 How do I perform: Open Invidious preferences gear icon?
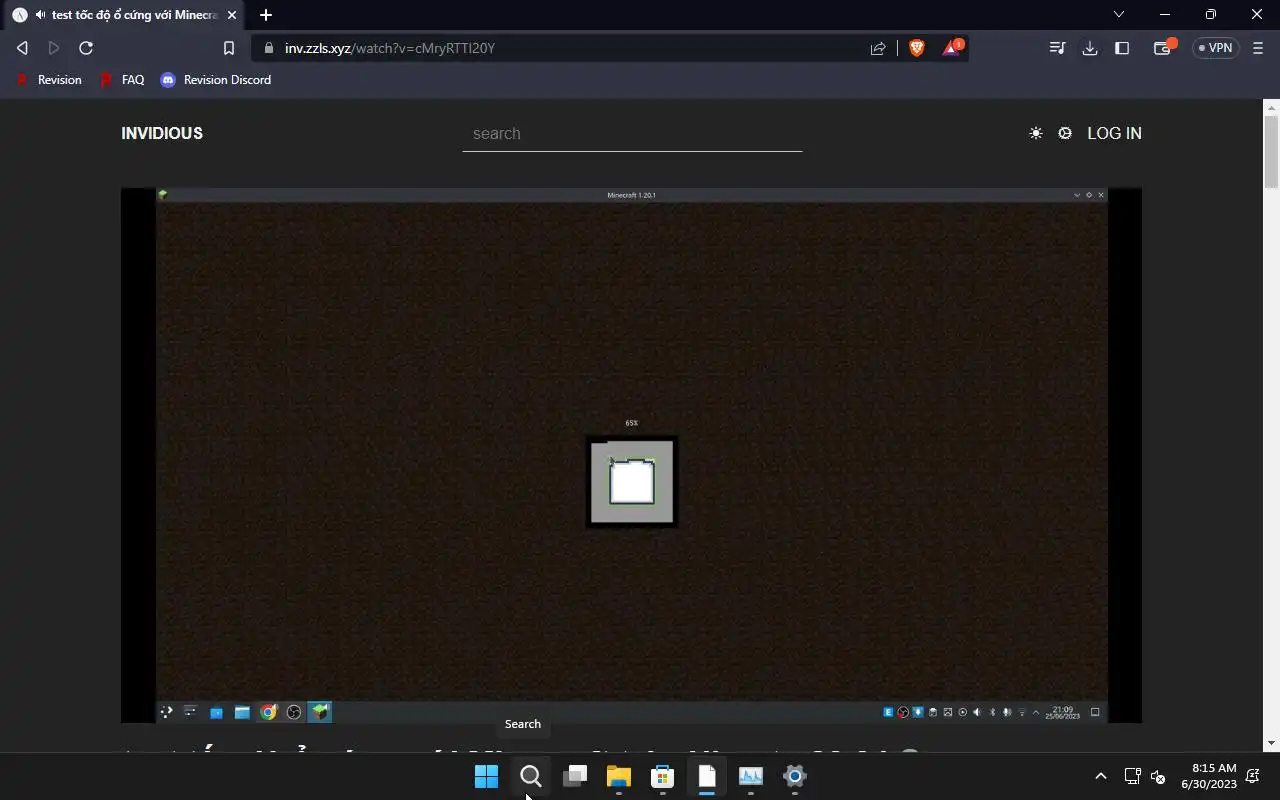click(x=1065, y=133)
